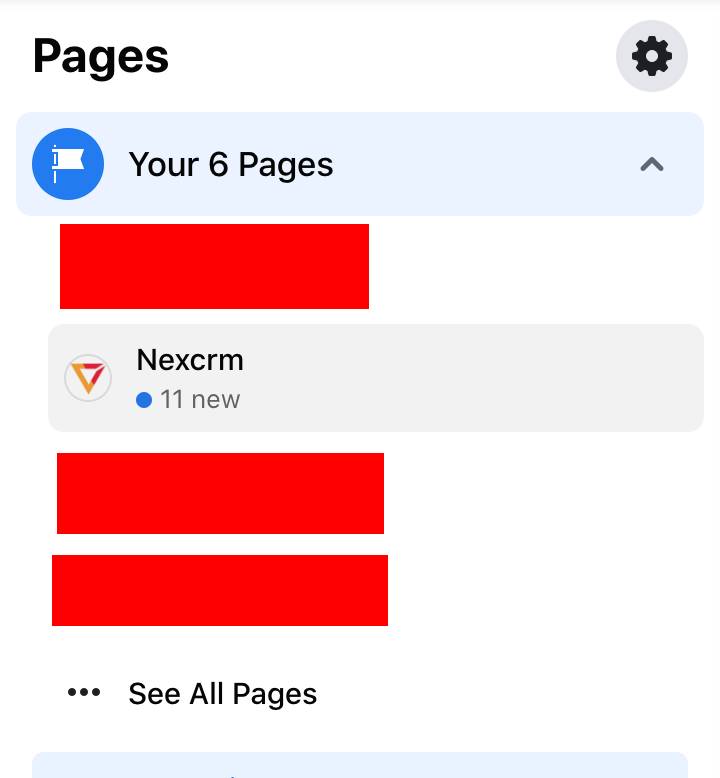
Task: Click the light blue button at bottom edge
Action: [x=360, y=765]
